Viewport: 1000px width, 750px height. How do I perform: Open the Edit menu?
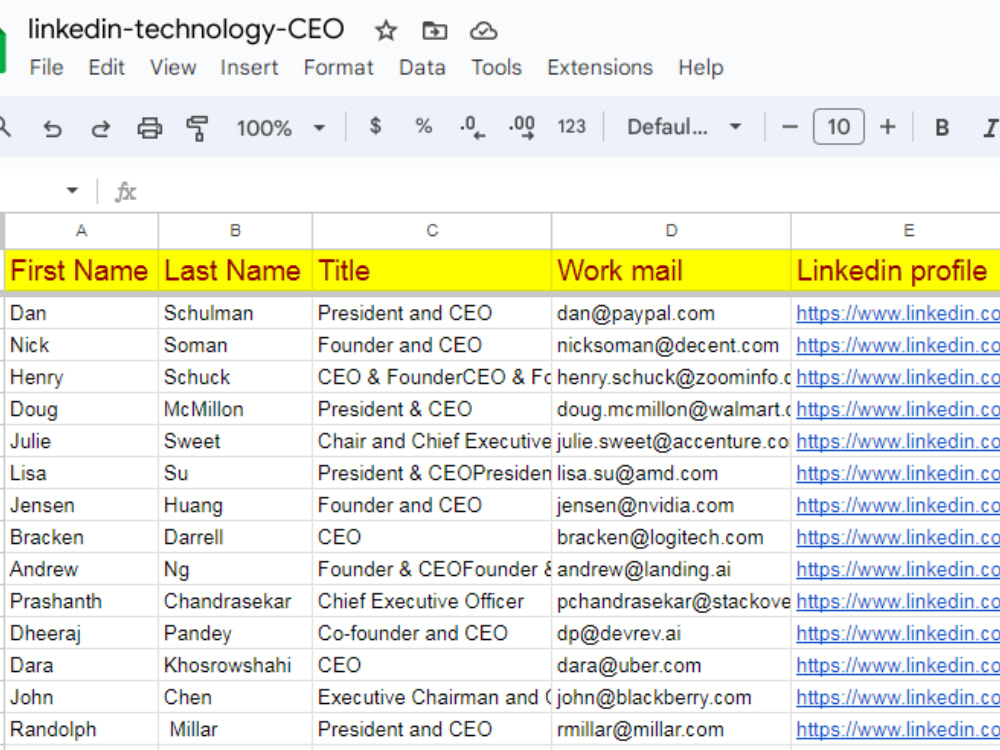pos(107,68)
